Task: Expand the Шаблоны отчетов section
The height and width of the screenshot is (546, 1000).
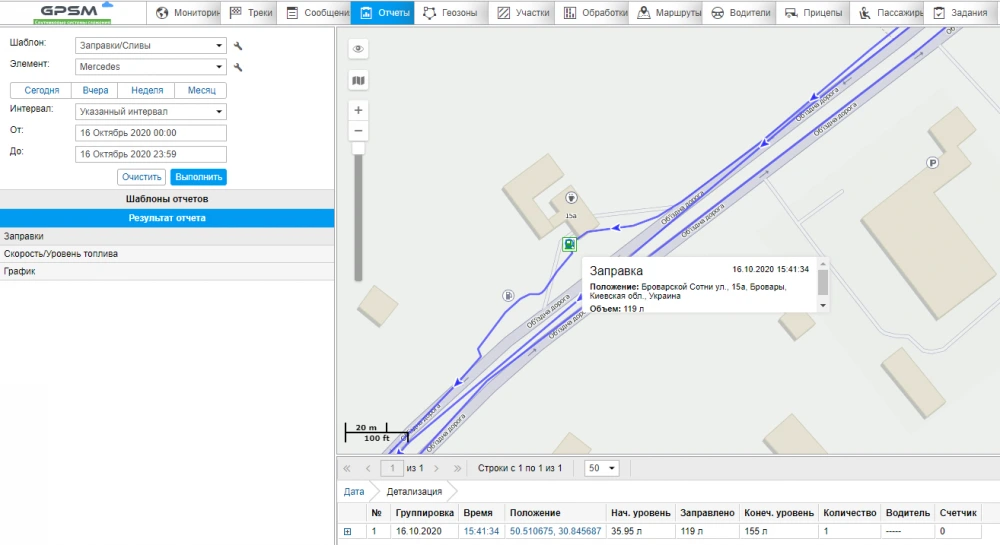Action: click(166, 198)
